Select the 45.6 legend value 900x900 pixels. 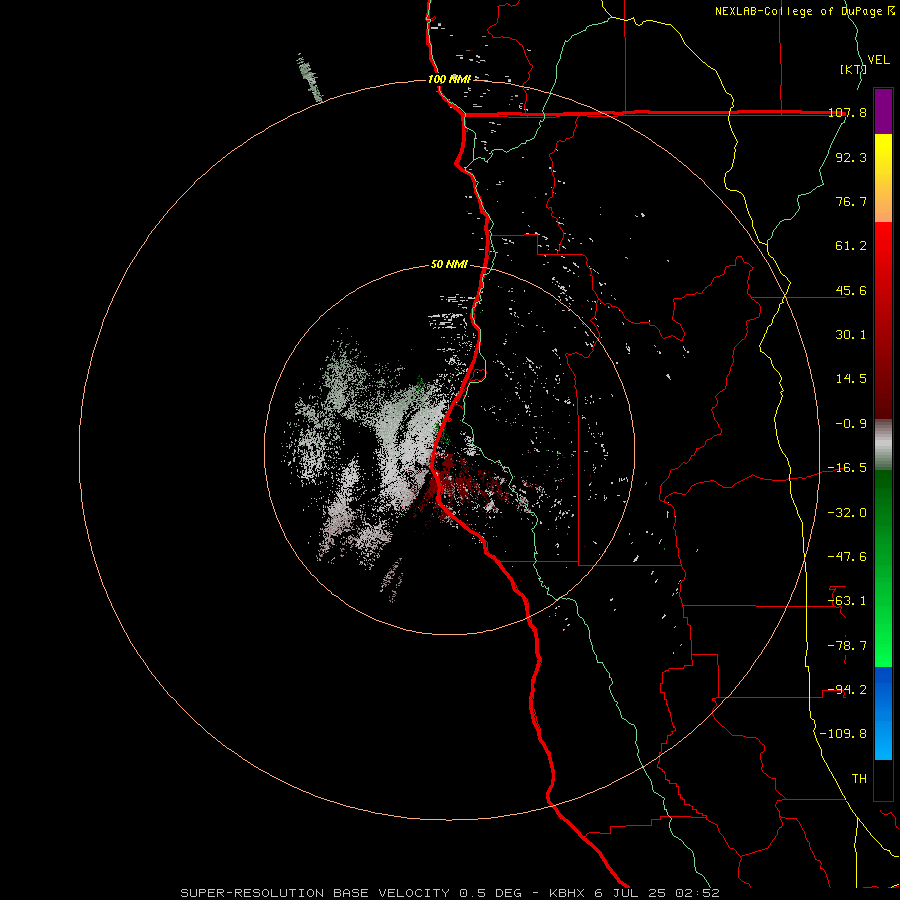coord(851,290)
